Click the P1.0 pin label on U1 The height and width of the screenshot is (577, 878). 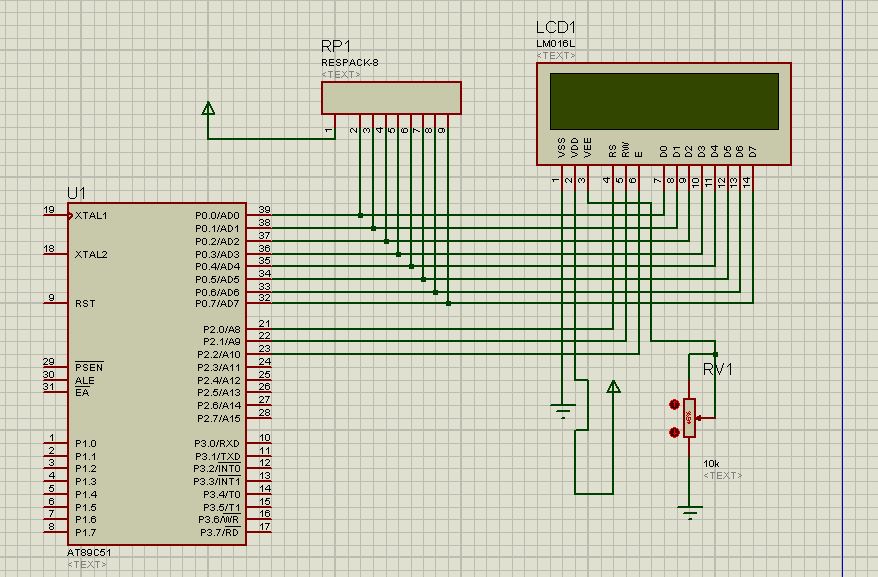click(86, 444)
